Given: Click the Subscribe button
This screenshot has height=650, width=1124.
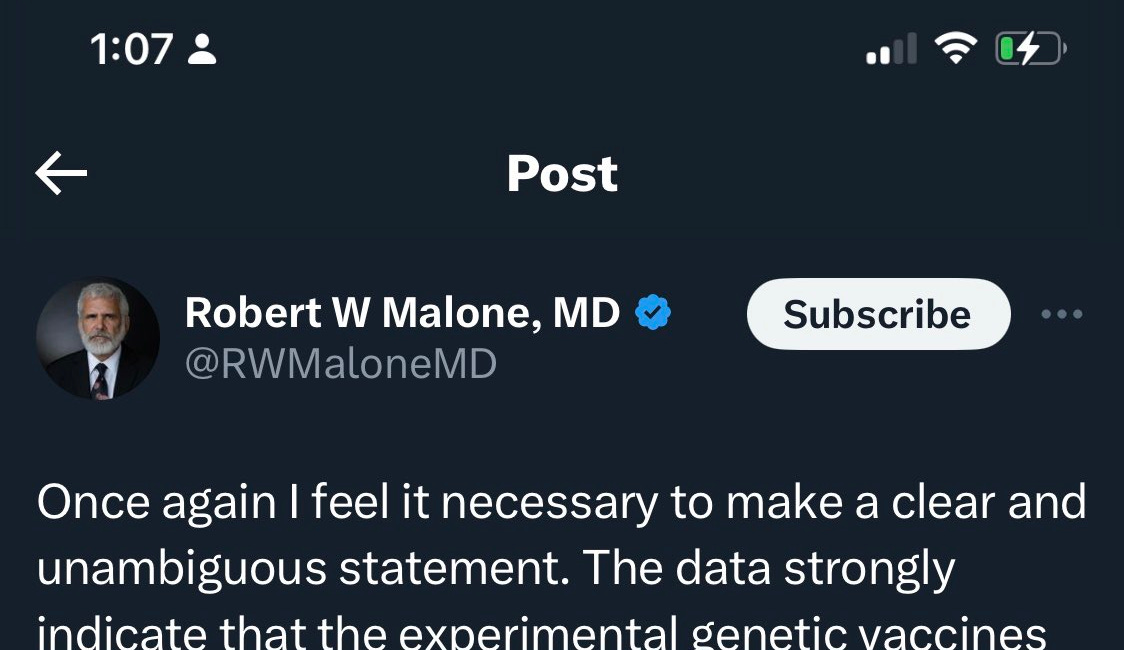Looking at the screenshot, I should (878, 313).
